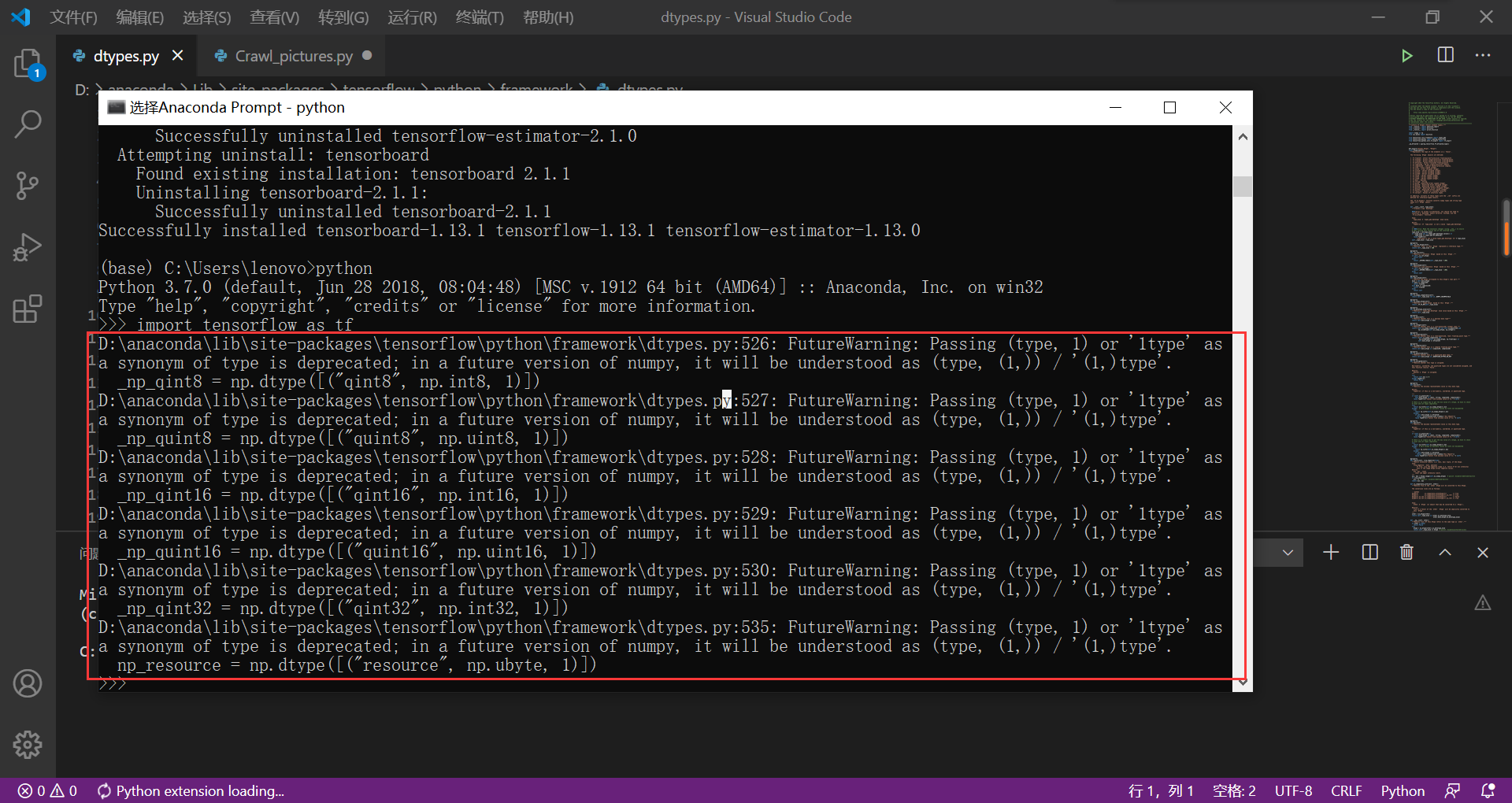Open notifications bell in status bar
Viewport: 1512px width, 803px height.
point(1488,790)
